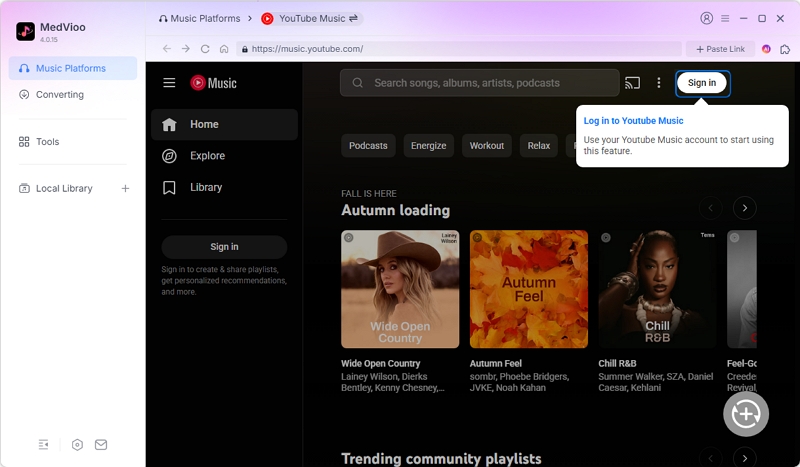Select the Podcasts chip
The width and height of the screenshot is (800, 467).
tap(368, 145)
